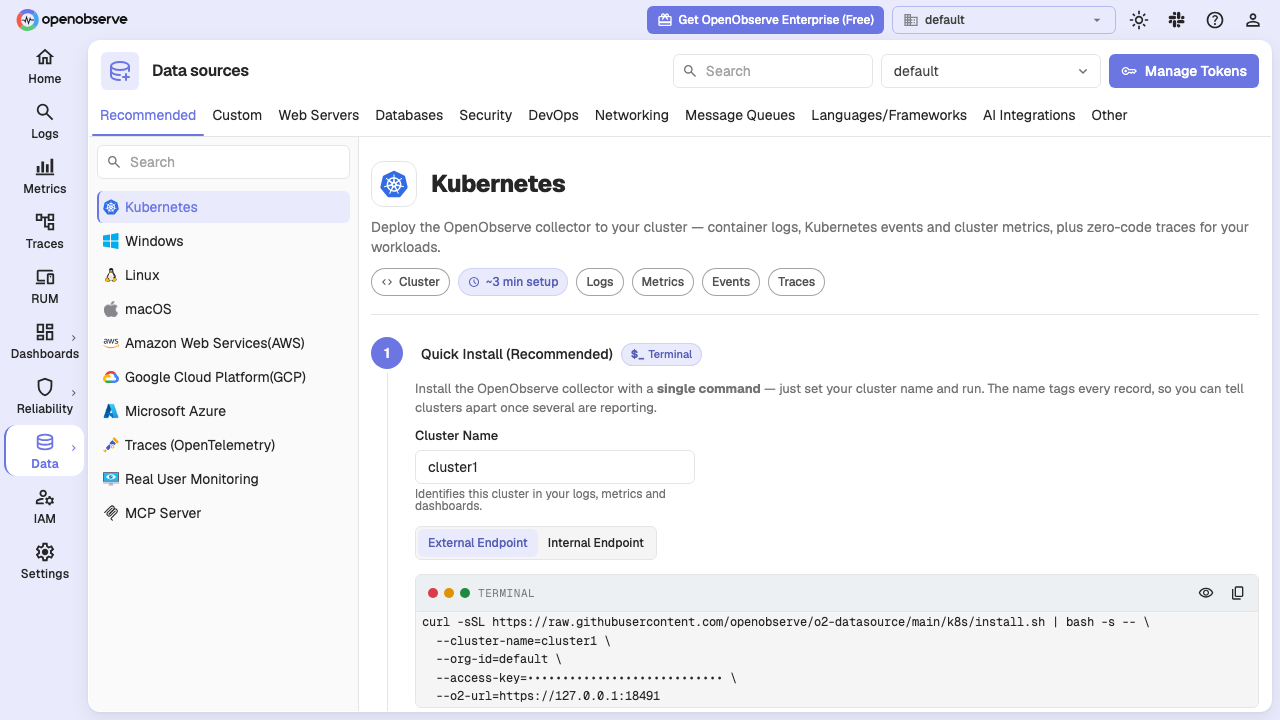The height and width of the screenshot is (720, 1280).
Task: Switch to the Databases tab
Action: (x=409, y=115)
